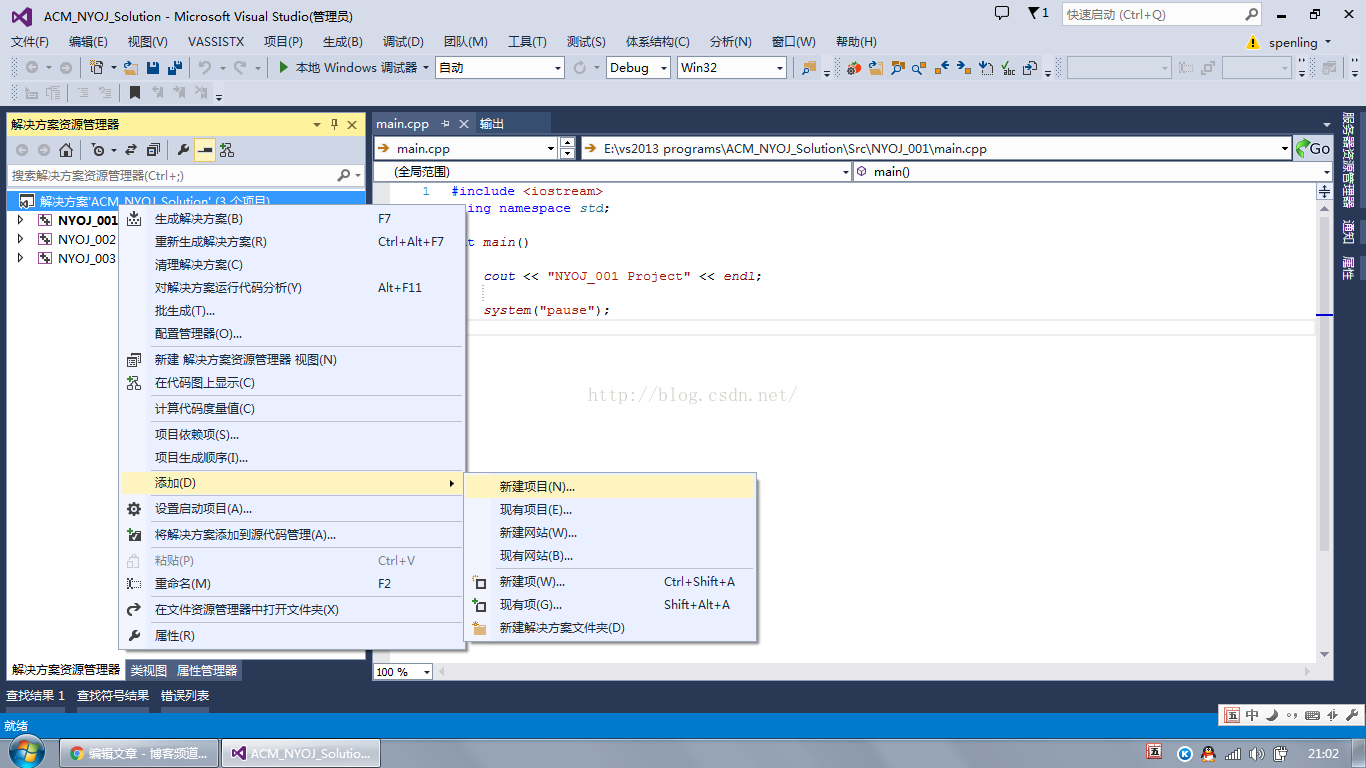Click the QQ penguin tray icon
Viewport: 1366px width, 768px height.
pos(1208,753)
